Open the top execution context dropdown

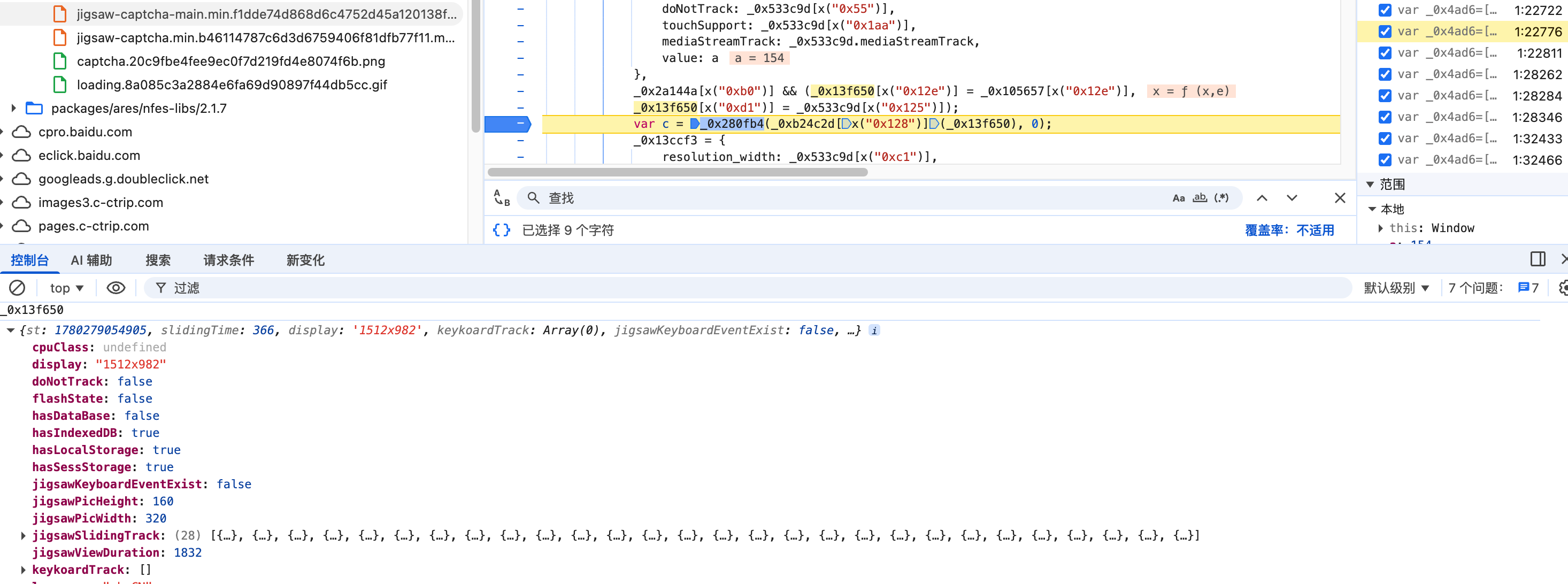[66, 288]
